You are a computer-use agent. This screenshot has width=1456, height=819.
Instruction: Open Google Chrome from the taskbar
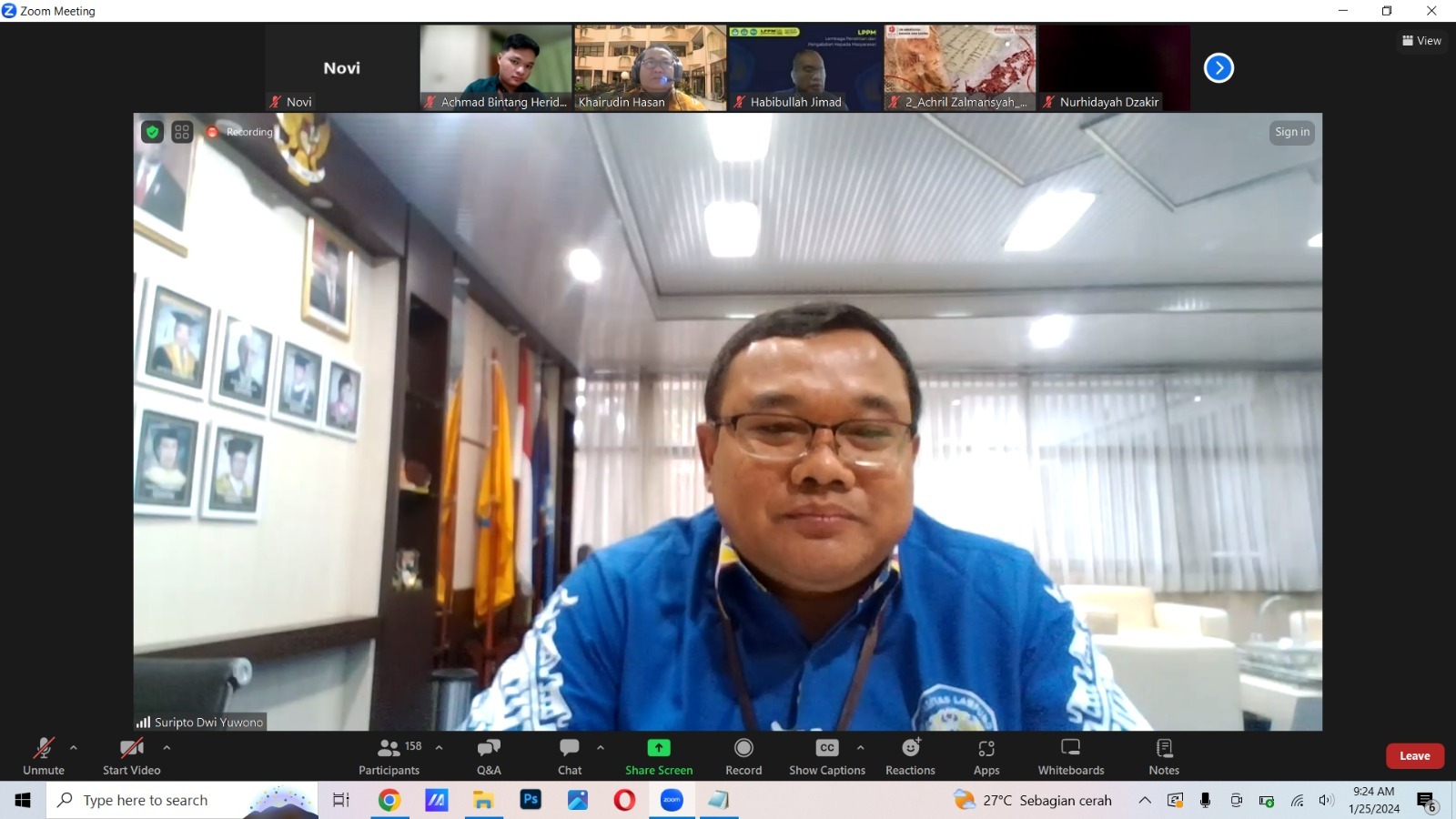click(389, 800)
